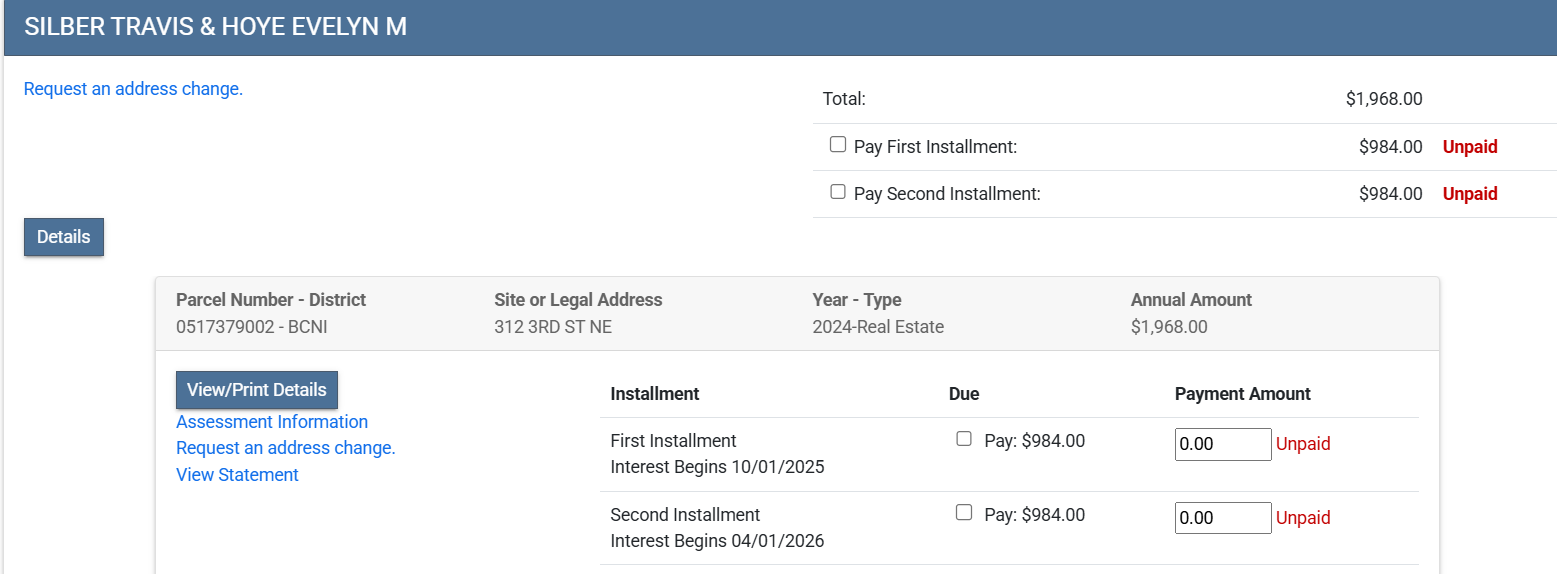Open the Assessment Information link
This screenshot has height=574, width=1557.
click(272, 422)
